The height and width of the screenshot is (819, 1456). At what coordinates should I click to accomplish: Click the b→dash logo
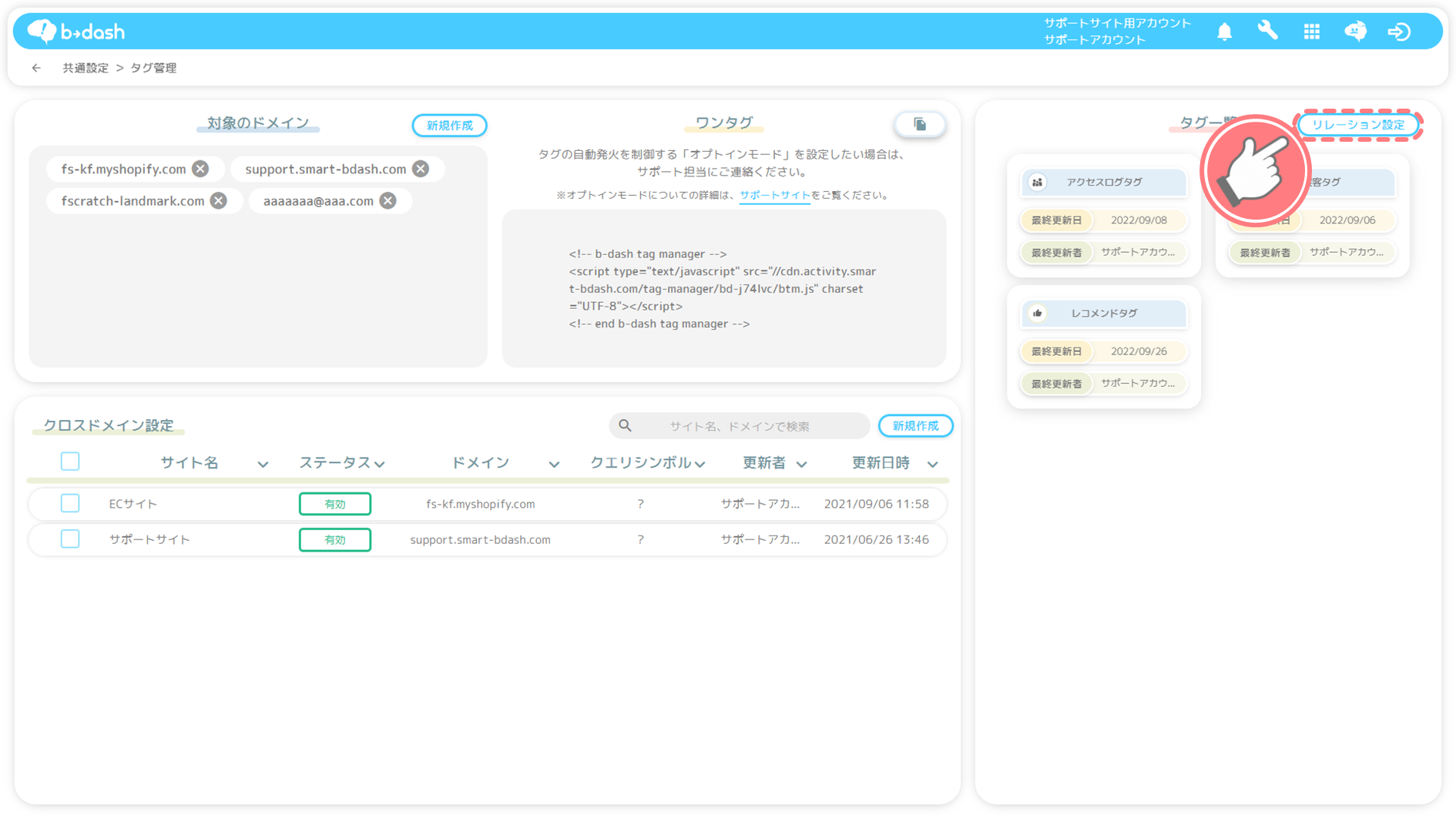coord(75,32)
